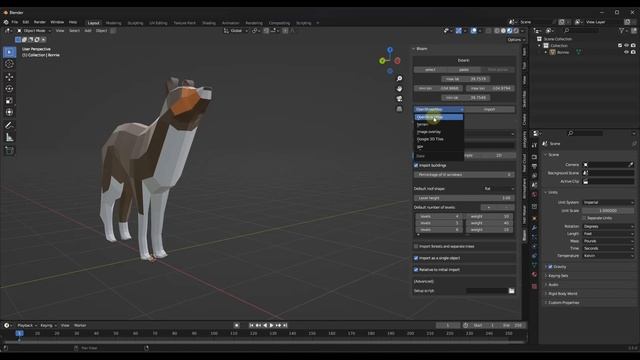Click the plus button for number of levels

489,207
